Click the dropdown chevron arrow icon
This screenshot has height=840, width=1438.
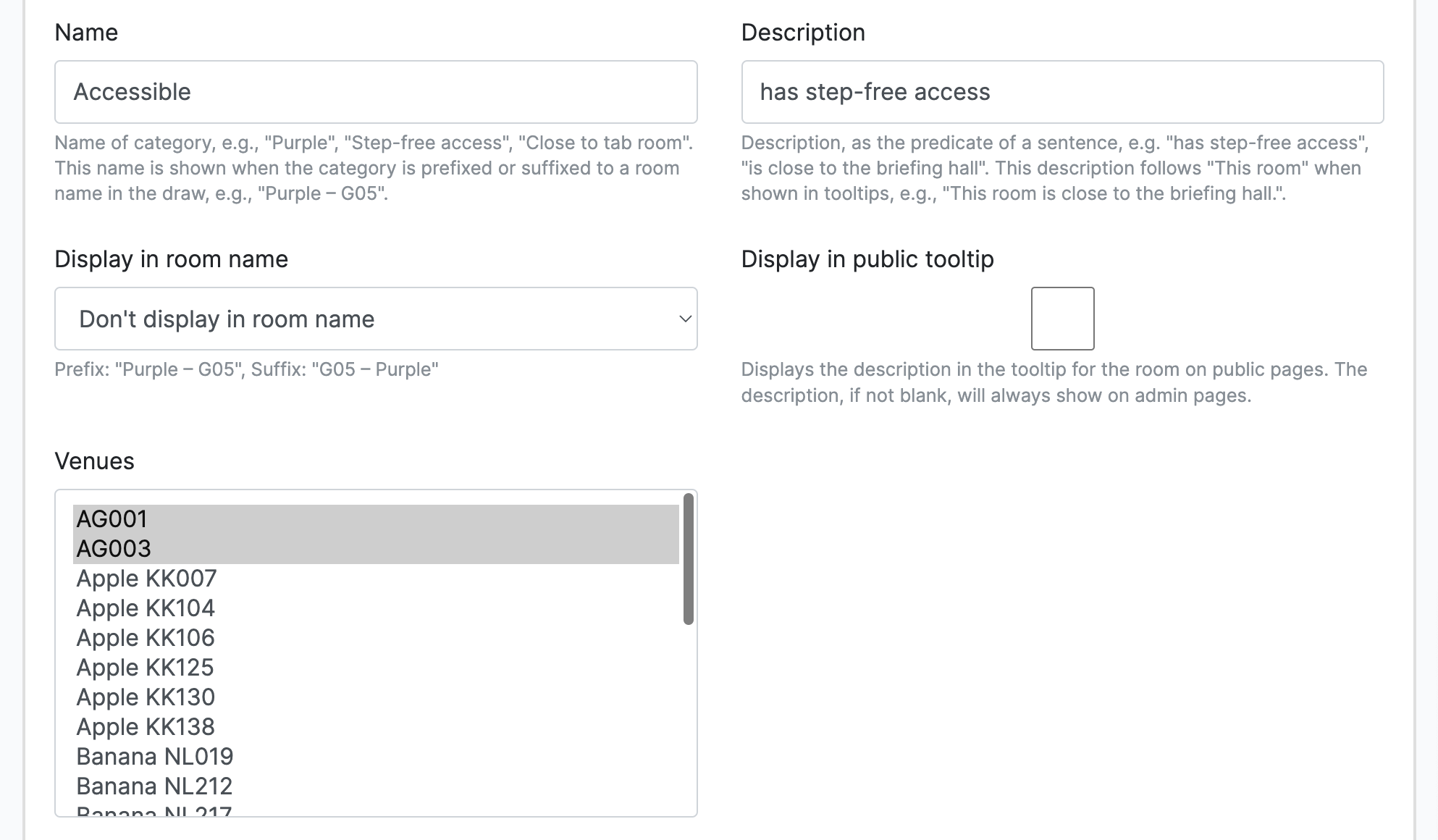[684, 319]
